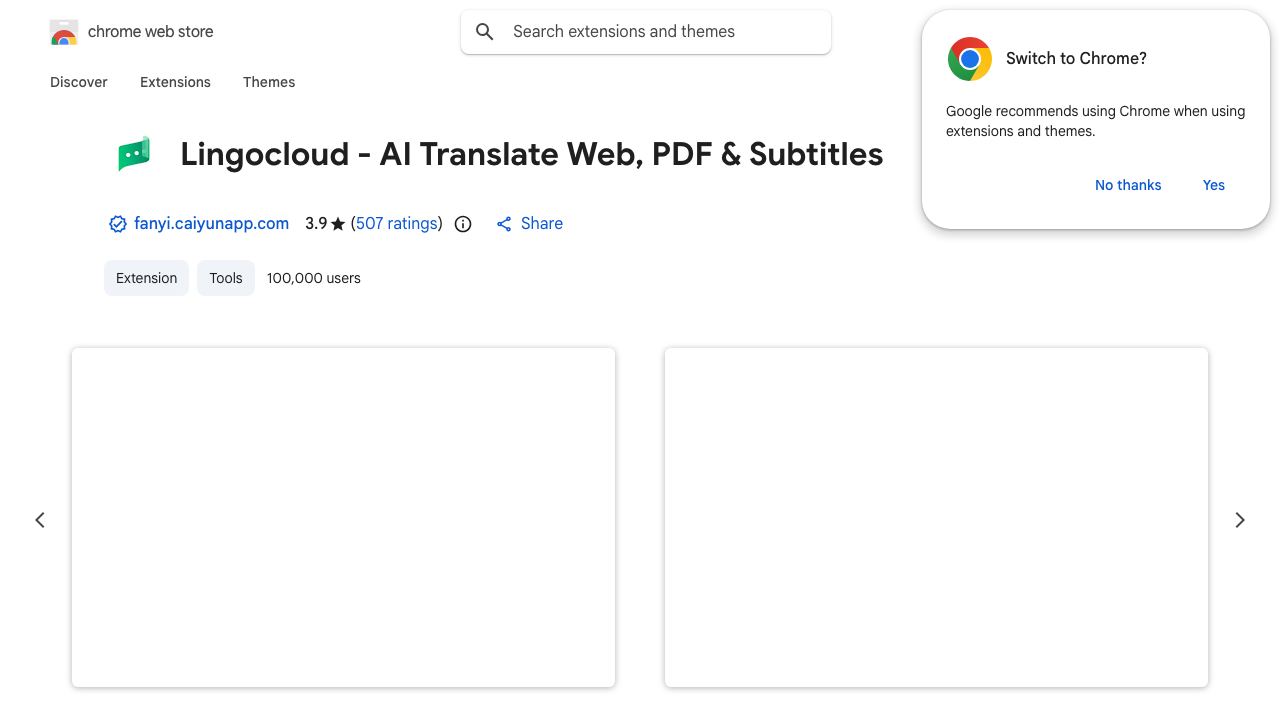Click Yes in Switch to Chrome popup

coord(1214,185)
